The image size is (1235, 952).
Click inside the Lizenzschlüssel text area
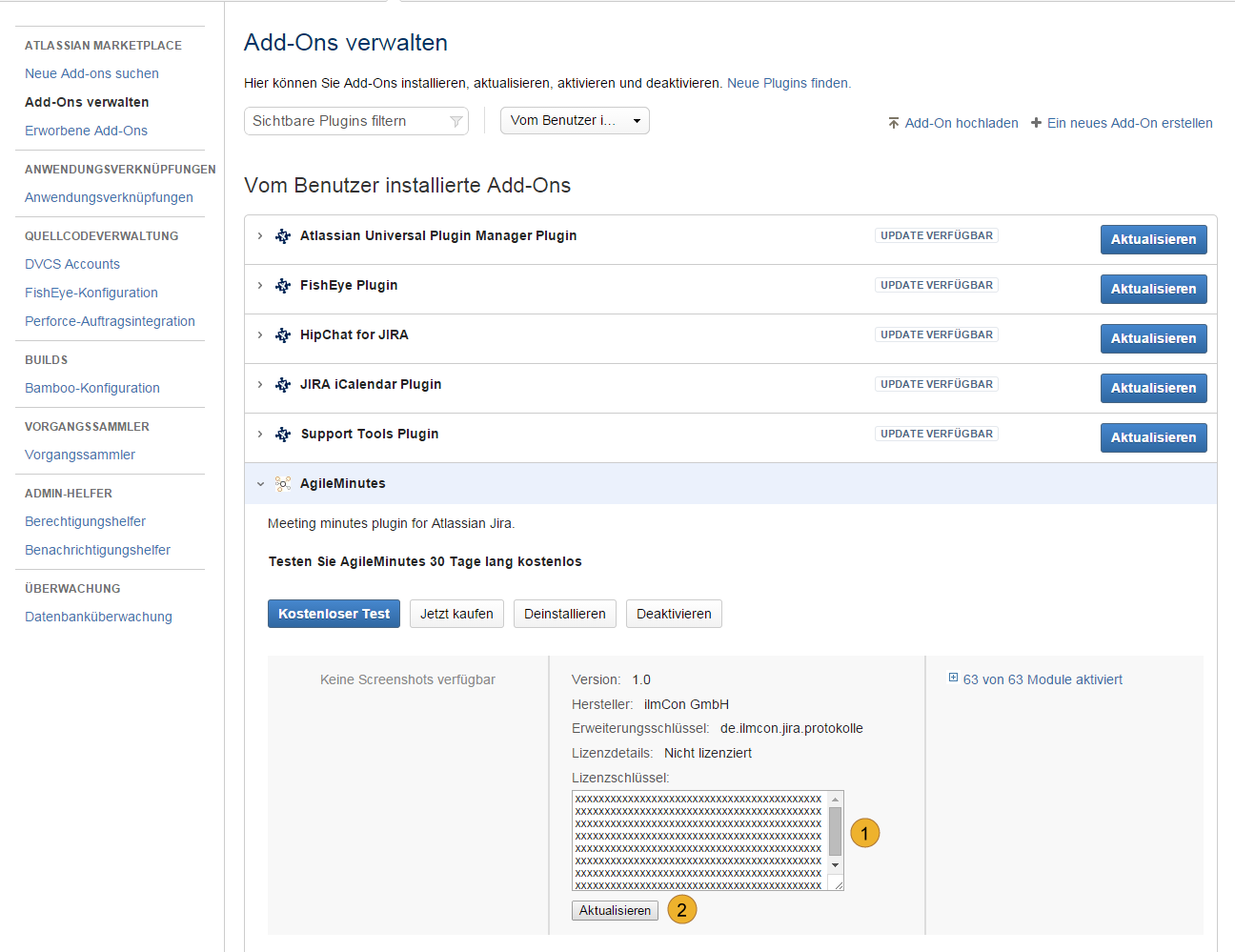click(699, 841)
